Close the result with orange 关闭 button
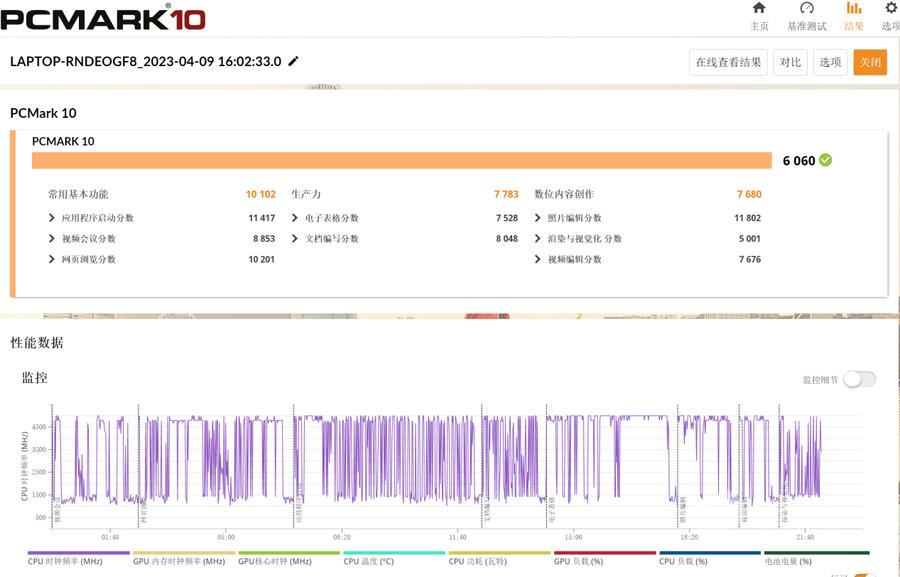Image resolution: width=900 pixels, height=577 pixels. [870, 62]
